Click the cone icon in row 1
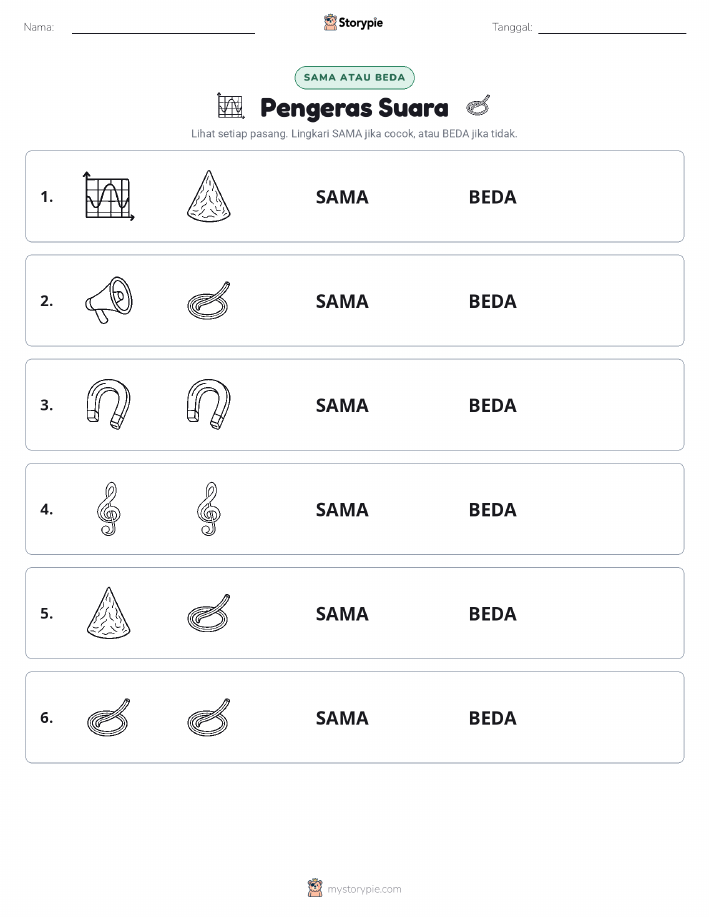 pos(209,196)
